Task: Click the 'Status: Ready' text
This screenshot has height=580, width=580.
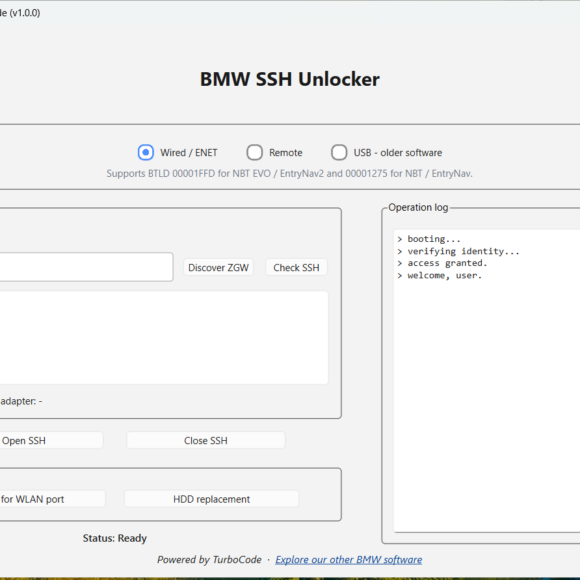Action: (x=115, y=538)
